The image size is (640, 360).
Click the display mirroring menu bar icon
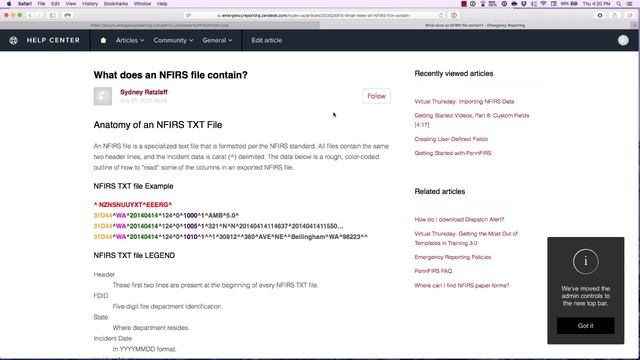click(x=554, y=4)
